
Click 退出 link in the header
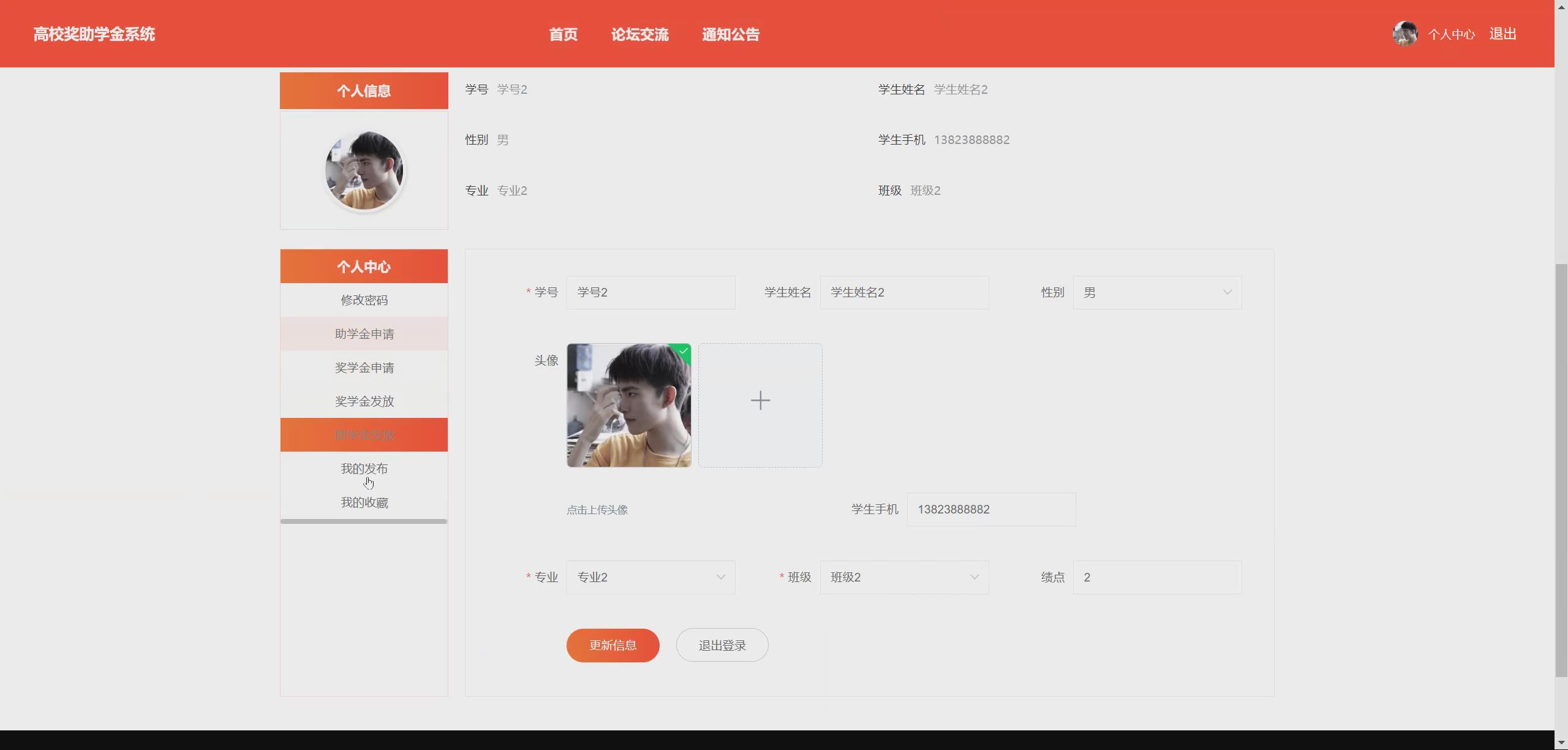(1502, 34)
